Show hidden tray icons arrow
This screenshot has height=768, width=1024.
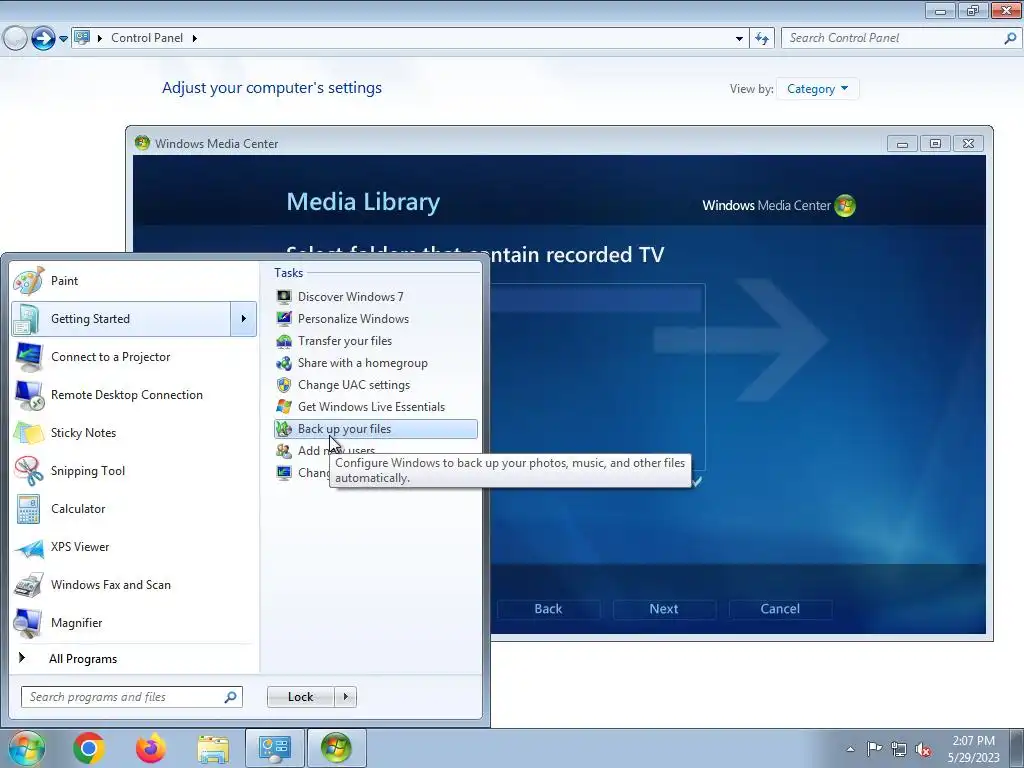[850, 749]
